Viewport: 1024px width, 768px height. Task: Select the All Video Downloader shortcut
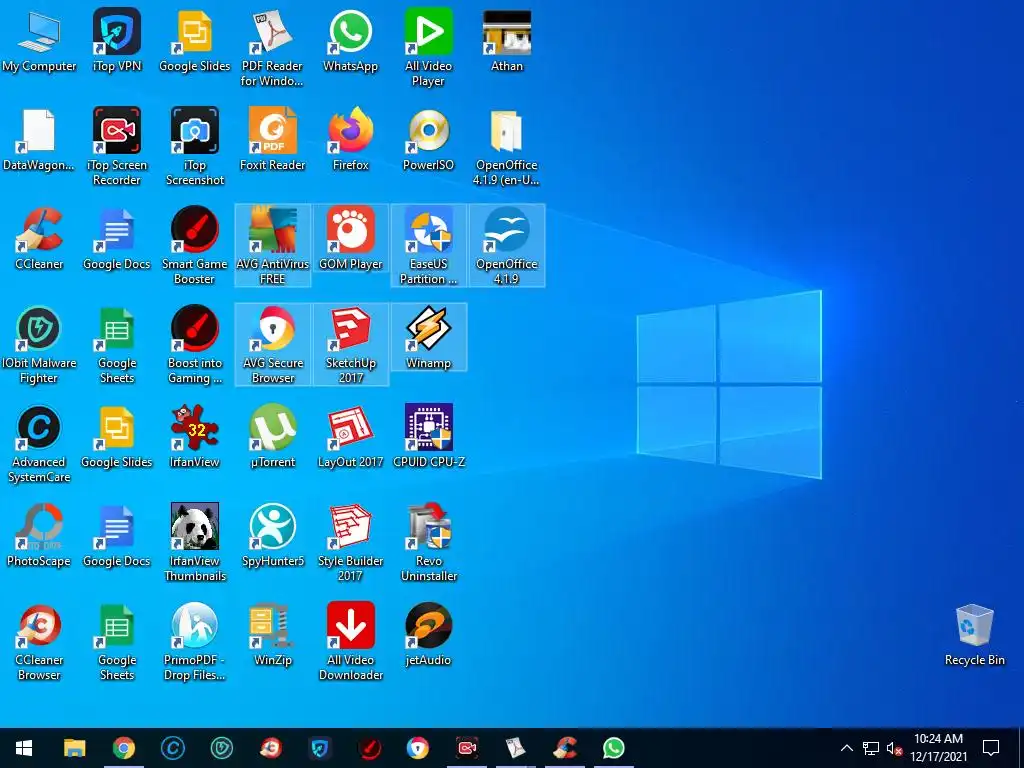coord(351,643)
